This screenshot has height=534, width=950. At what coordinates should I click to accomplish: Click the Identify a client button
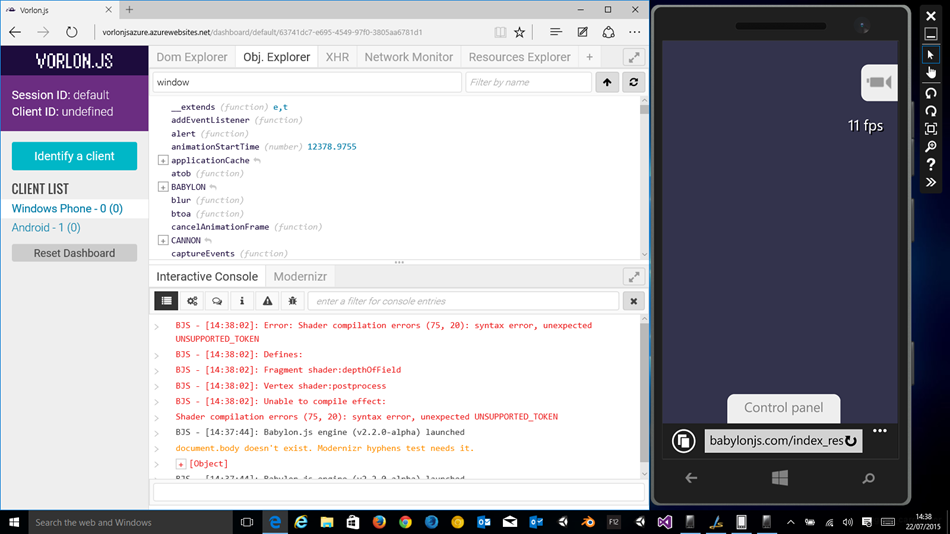click(x=74, y=156)
